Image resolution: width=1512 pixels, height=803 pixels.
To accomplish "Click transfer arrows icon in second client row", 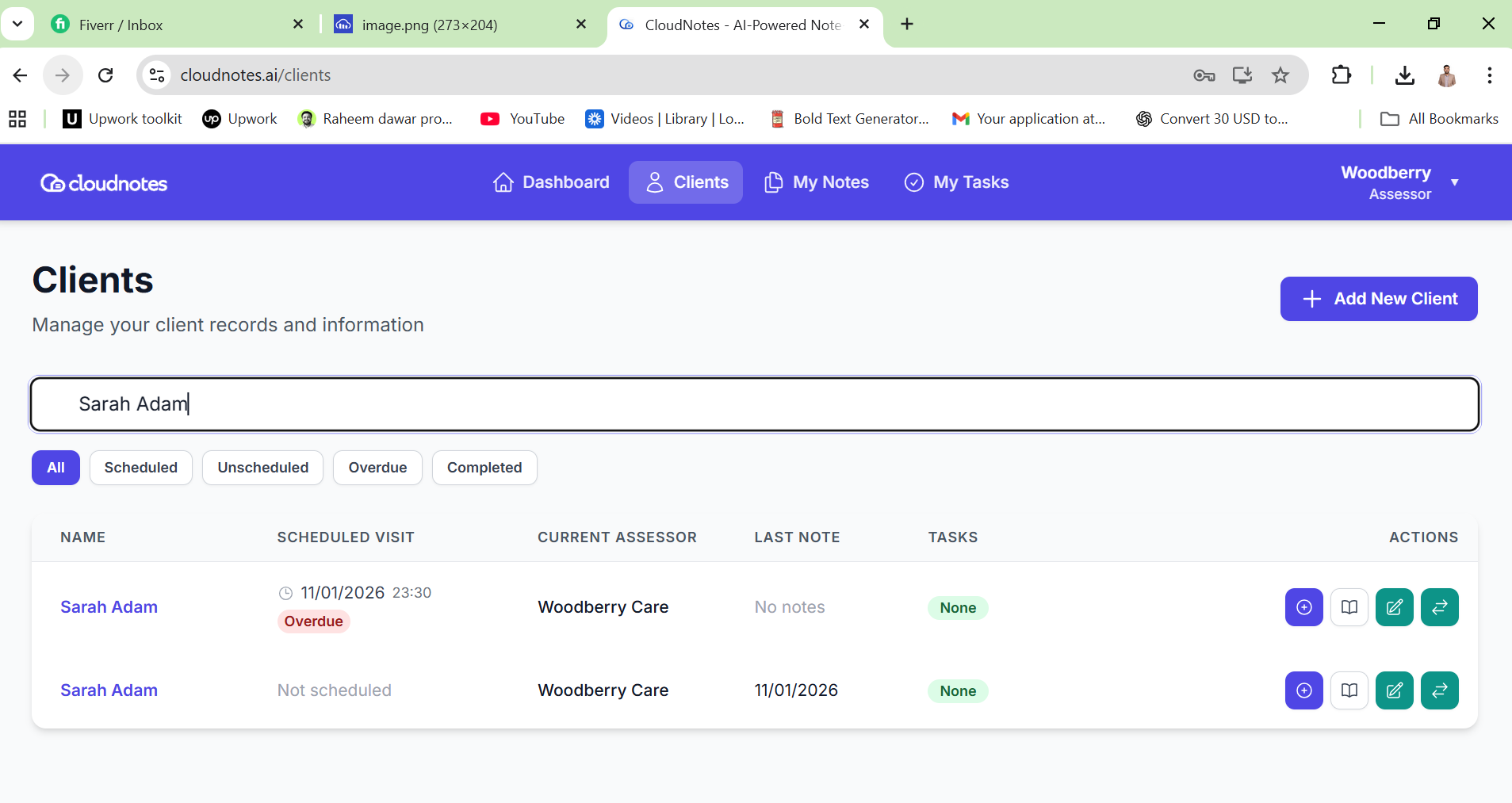I will pos(1439,690).
